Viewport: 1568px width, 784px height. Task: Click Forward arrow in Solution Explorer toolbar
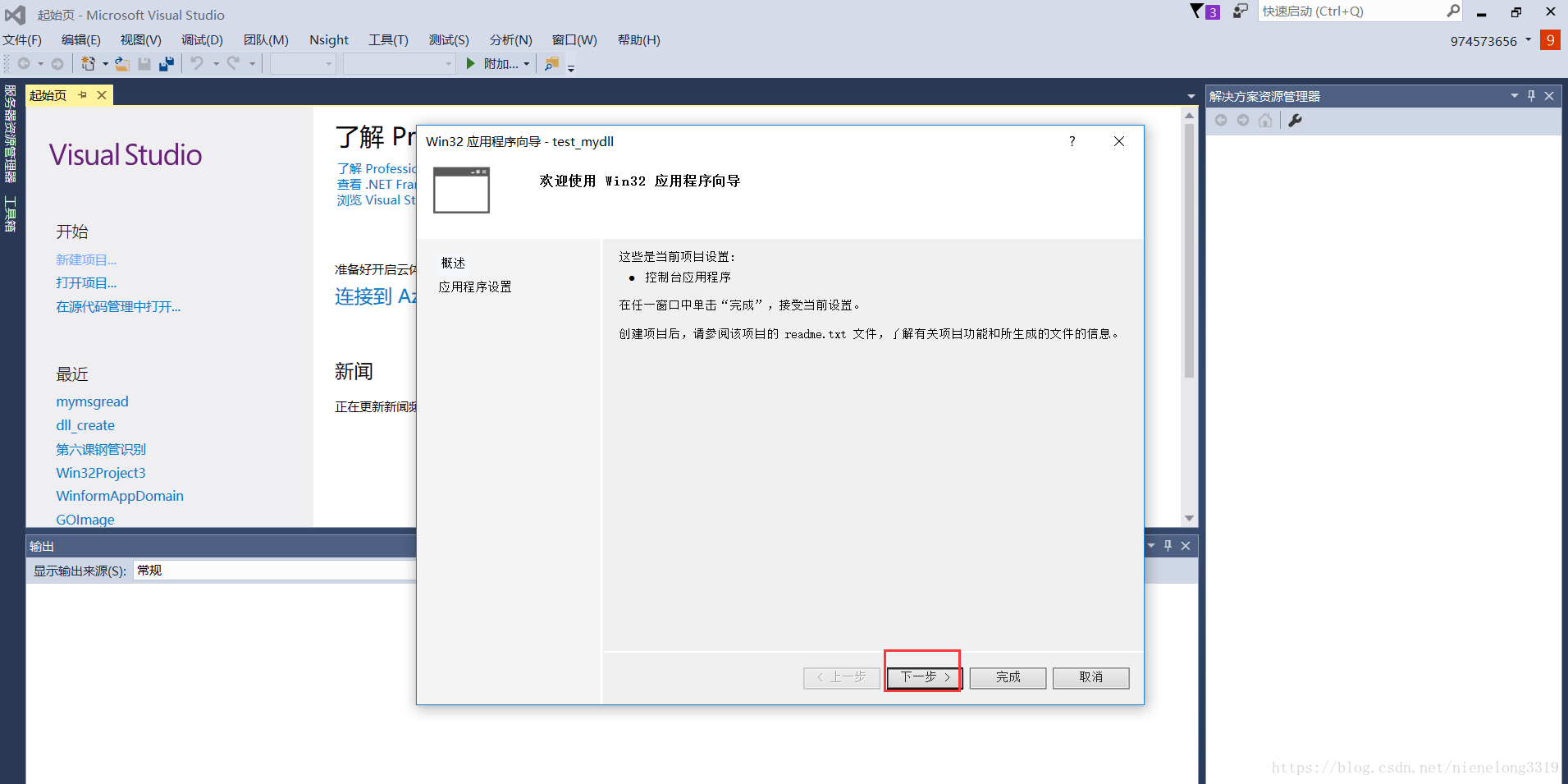click(x=1243, y=121)
